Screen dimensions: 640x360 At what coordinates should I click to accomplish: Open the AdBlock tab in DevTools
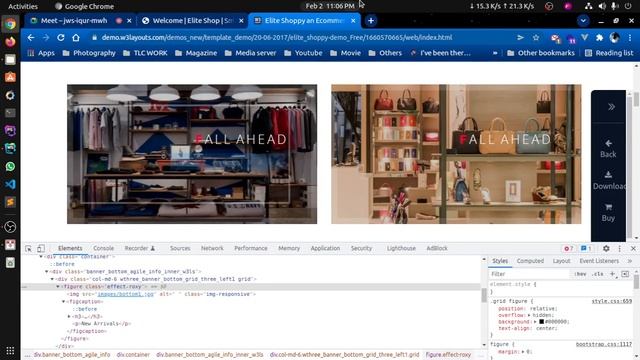pyautogui.click(x=437, y=248)
